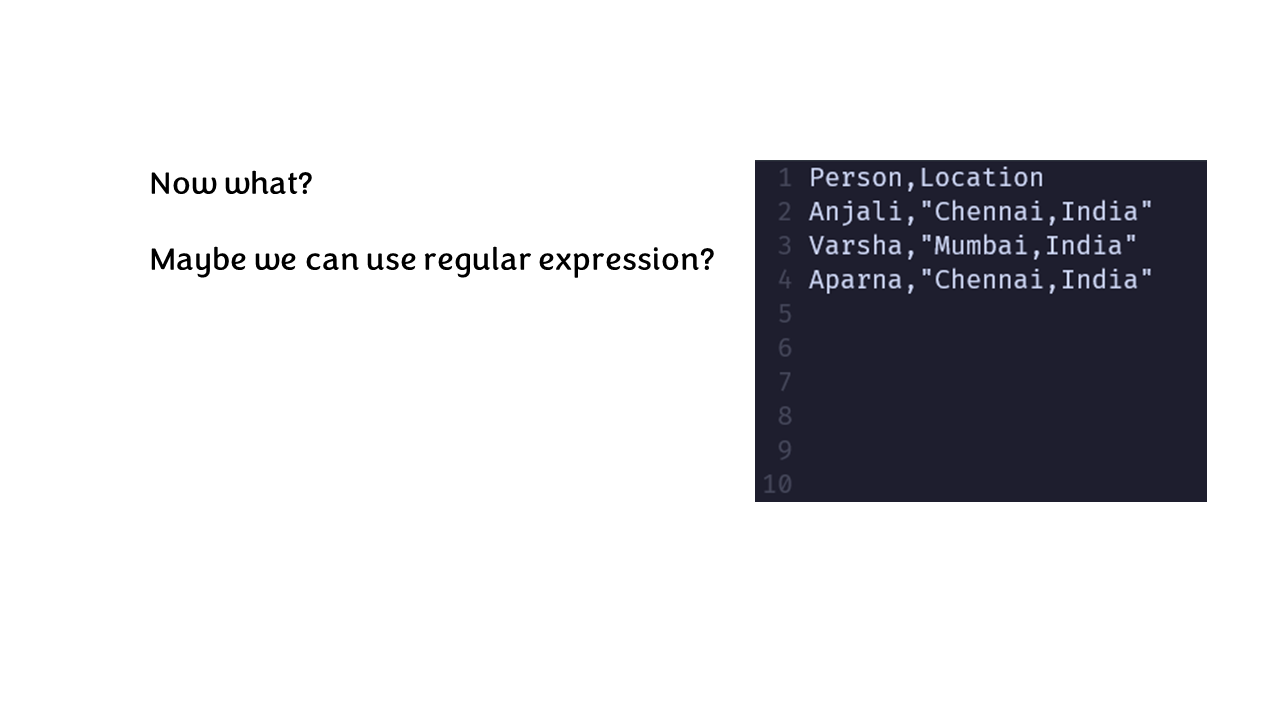Click line number 10 in the gutter
Screen dimensions: 1280x720
coord(777,484)
